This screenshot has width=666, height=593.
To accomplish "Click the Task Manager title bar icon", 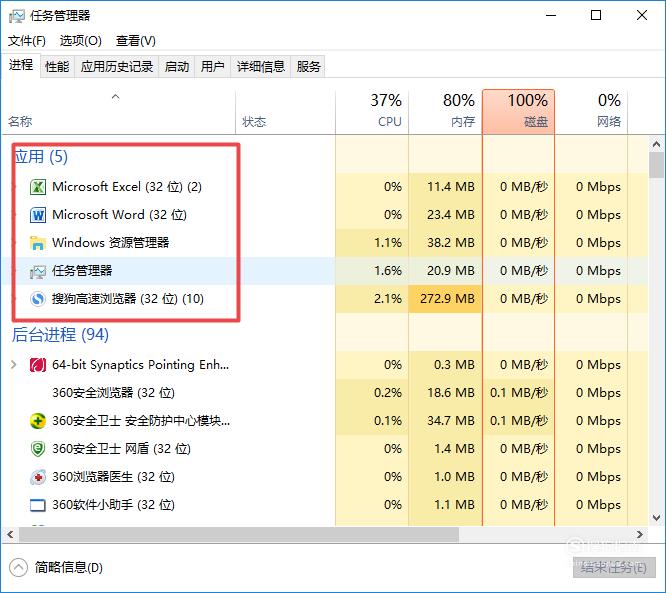I will [x=17, y=16].
